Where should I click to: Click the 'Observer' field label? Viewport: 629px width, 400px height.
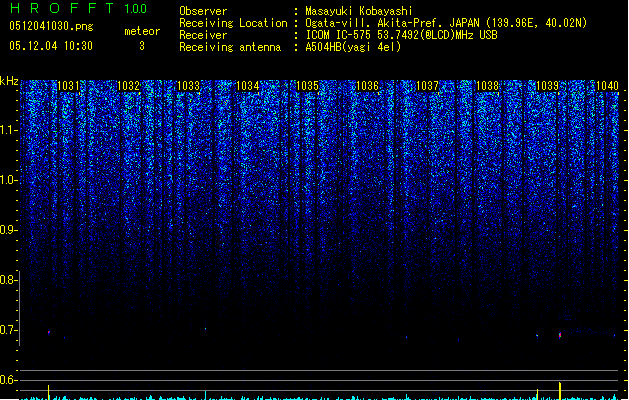203,11
